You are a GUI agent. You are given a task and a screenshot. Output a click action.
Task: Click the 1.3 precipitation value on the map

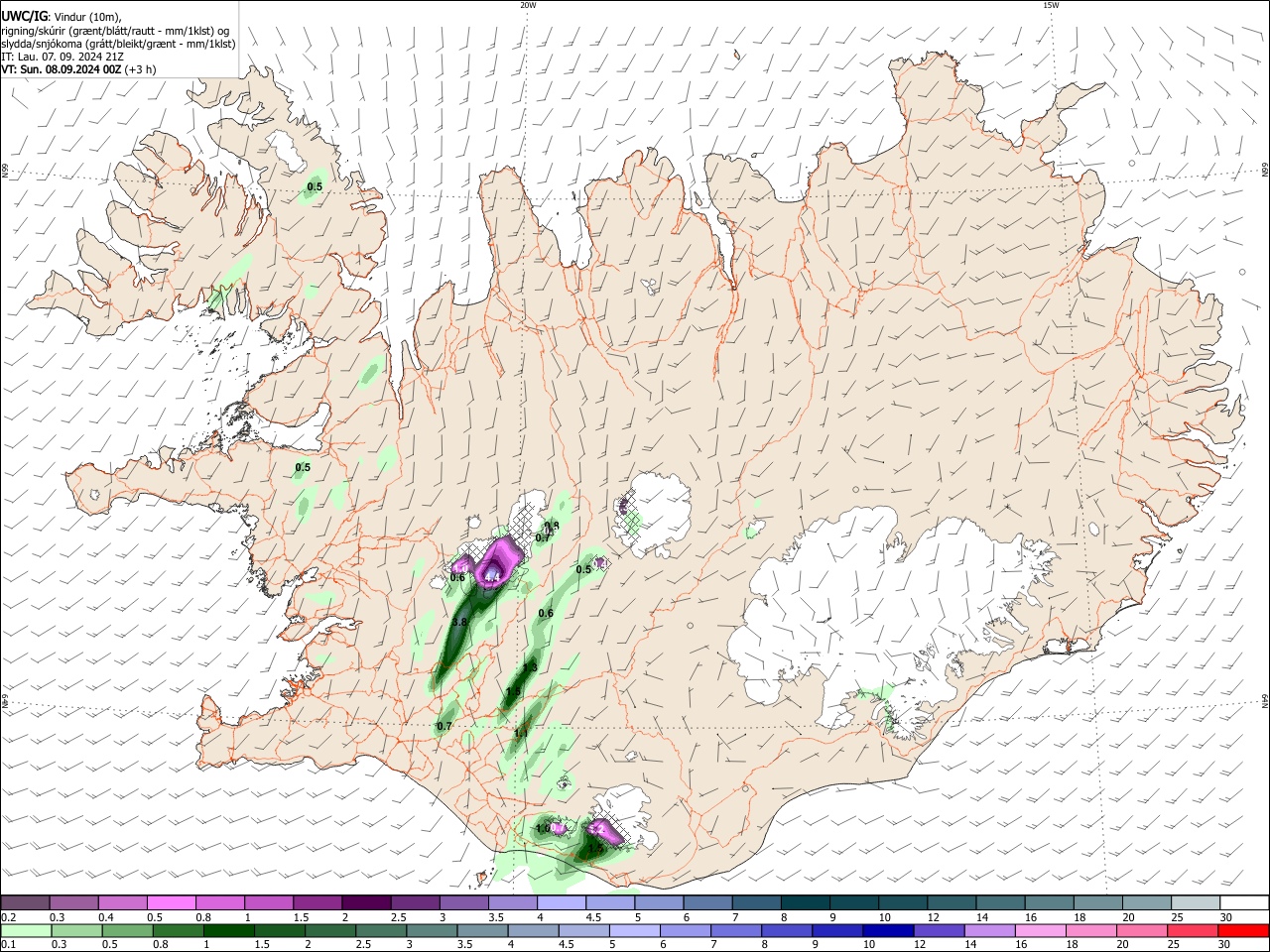(x=530, y=667)
